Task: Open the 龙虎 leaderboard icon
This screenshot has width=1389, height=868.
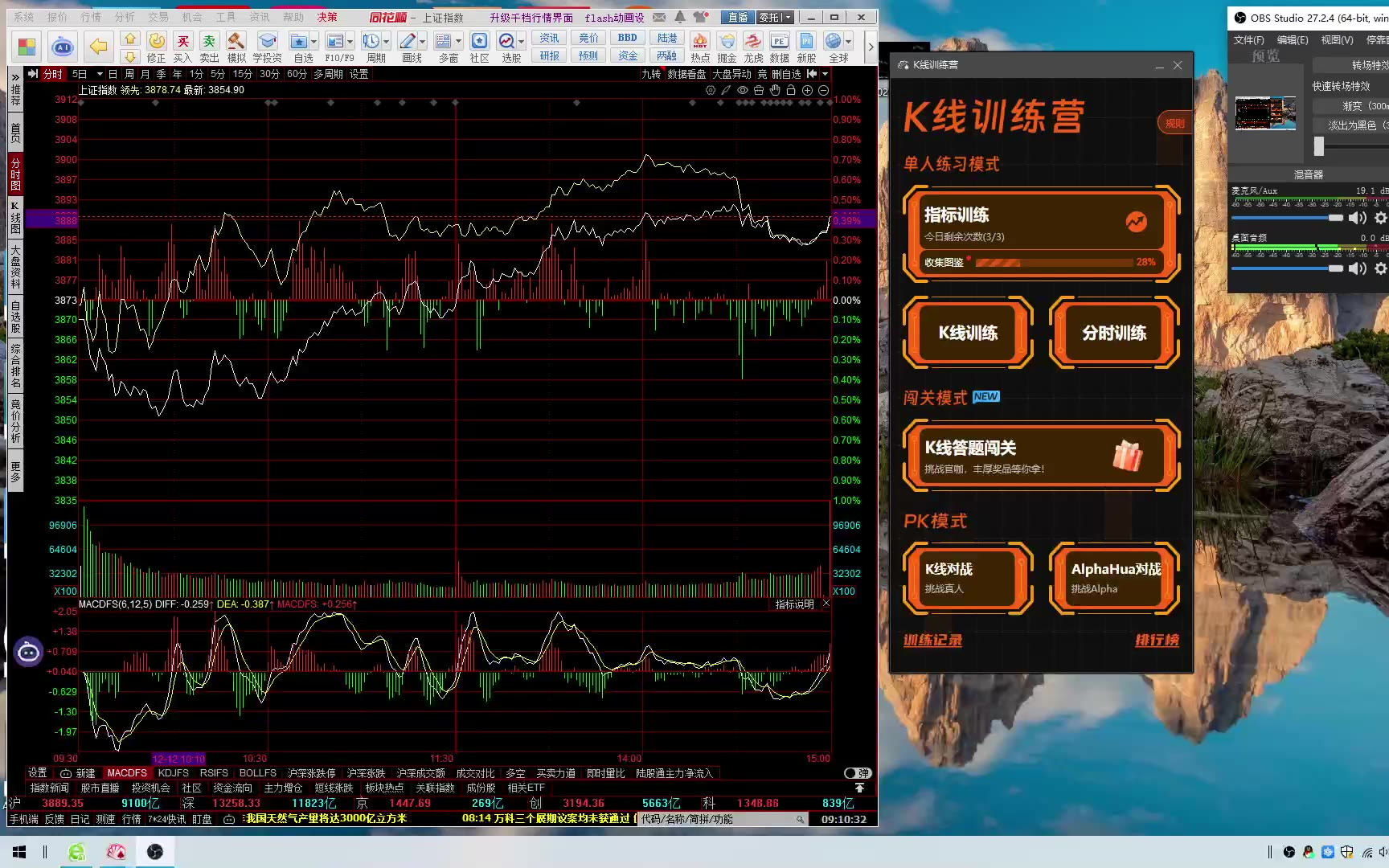Action: tap(753, 43)
